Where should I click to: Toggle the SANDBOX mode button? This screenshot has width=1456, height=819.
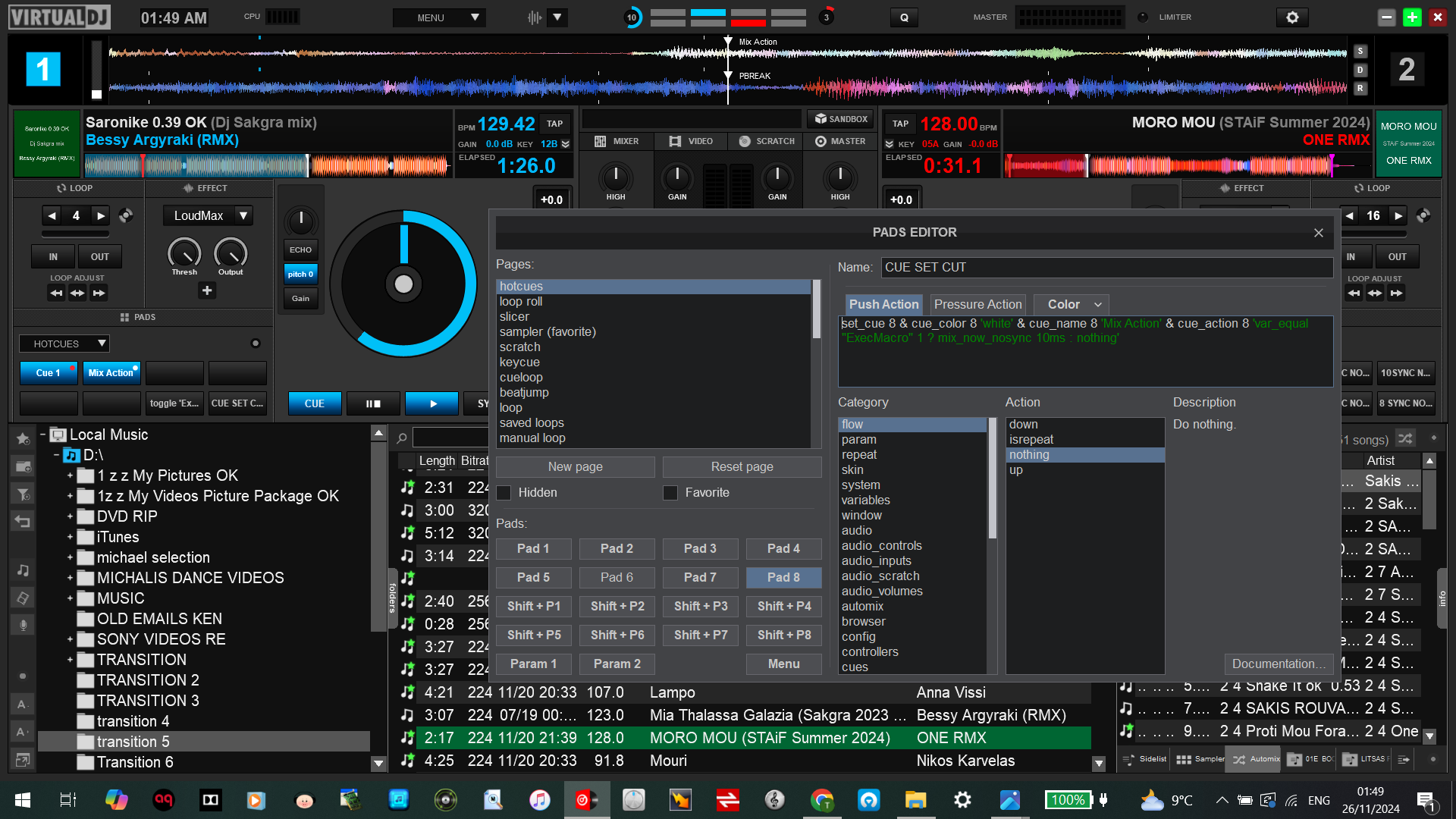tap(841, 119)
